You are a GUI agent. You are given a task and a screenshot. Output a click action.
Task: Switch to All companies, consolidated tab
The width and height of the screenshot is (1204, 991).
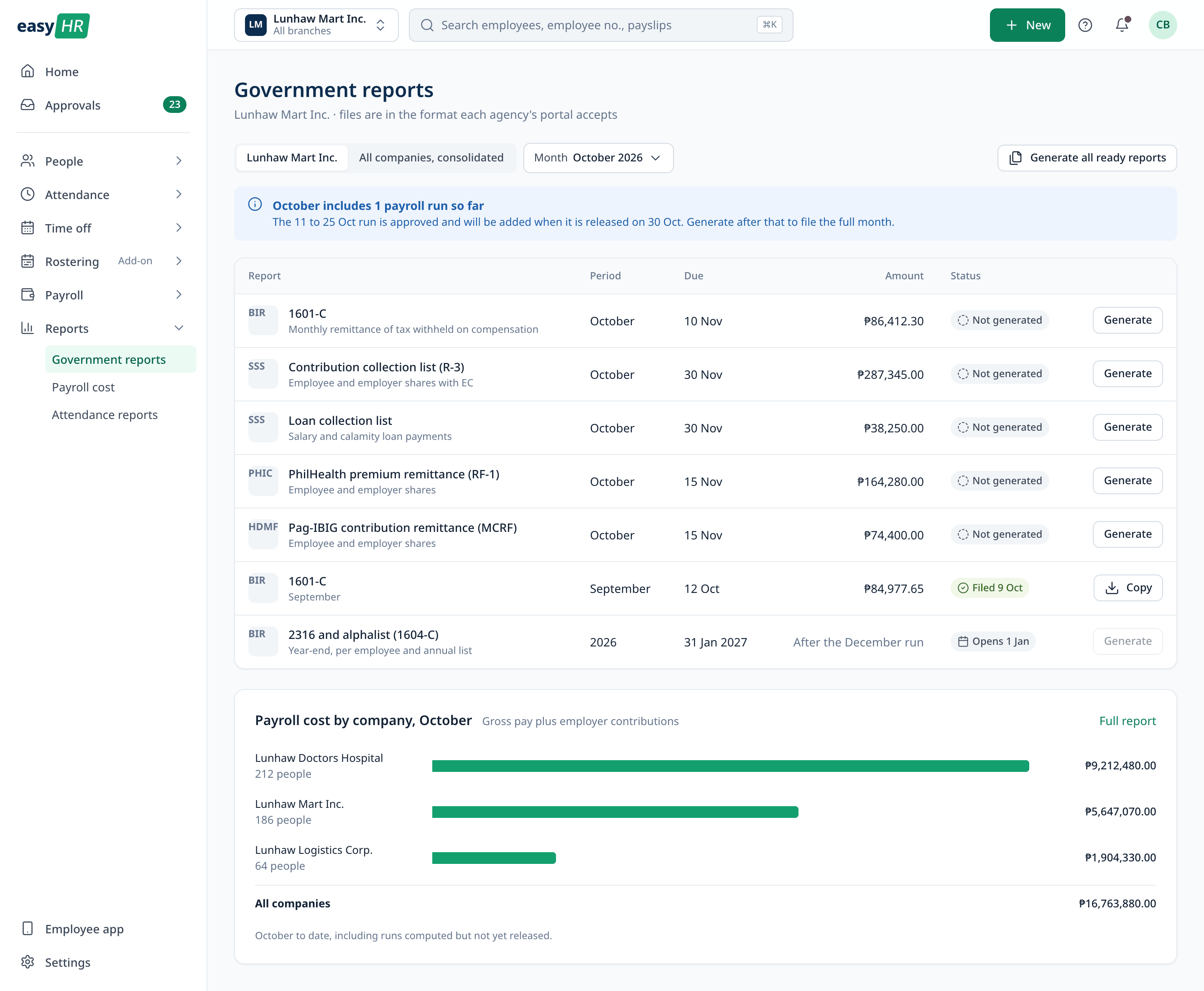pyautogui.click(x=431, y=158)
